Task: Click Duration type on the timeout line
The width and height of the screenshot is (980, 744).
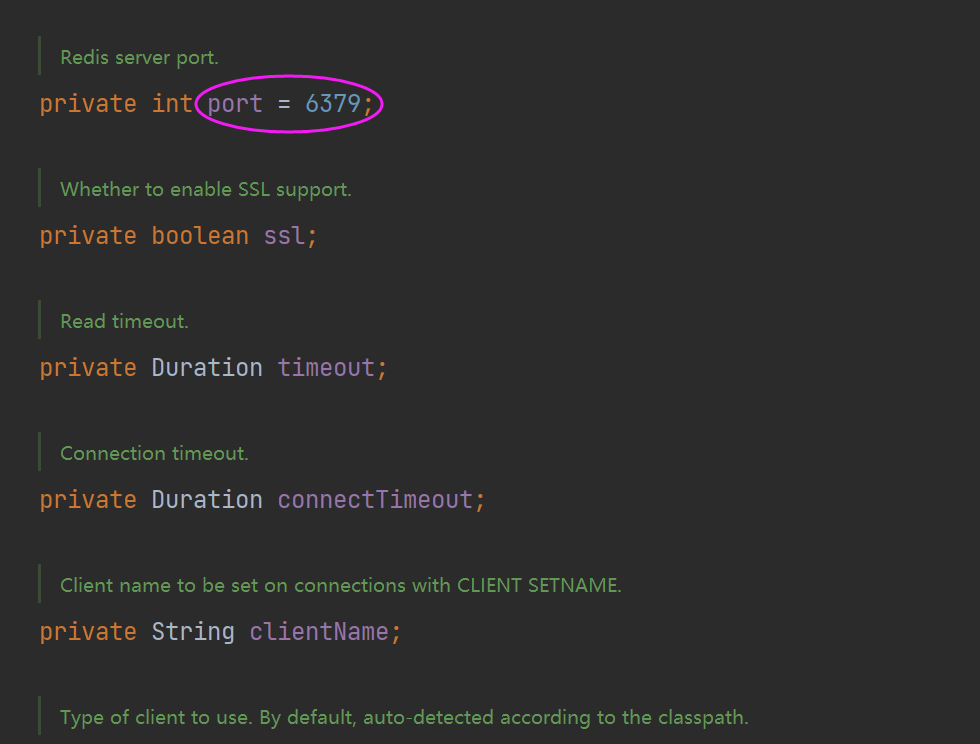Action: point(207,368)
